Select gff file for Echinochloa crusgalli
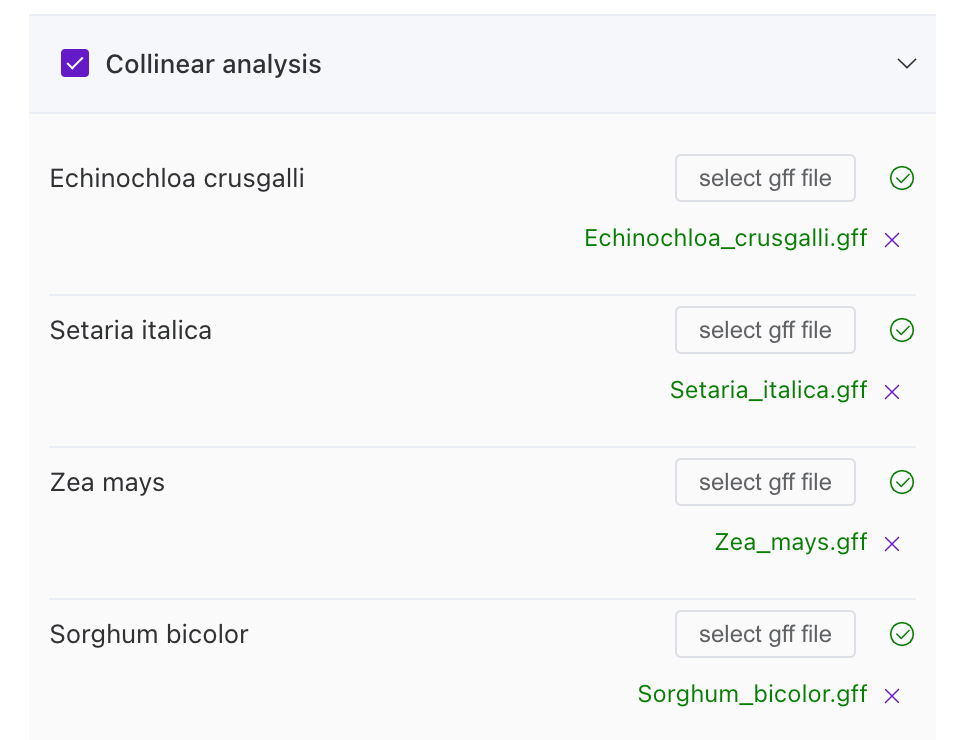The height and width of the screenshot is (740, 962). 765,178
